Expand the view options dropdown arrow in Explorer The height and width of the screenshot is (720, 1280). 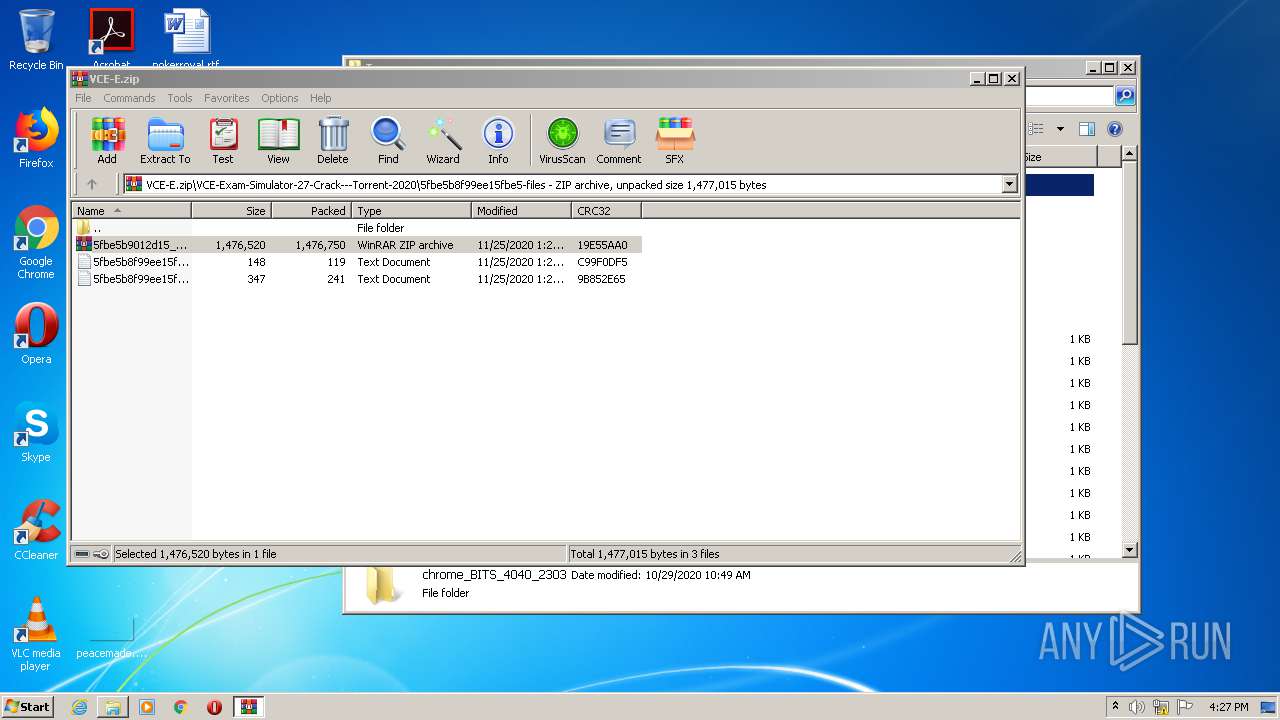click(1060, 129)
